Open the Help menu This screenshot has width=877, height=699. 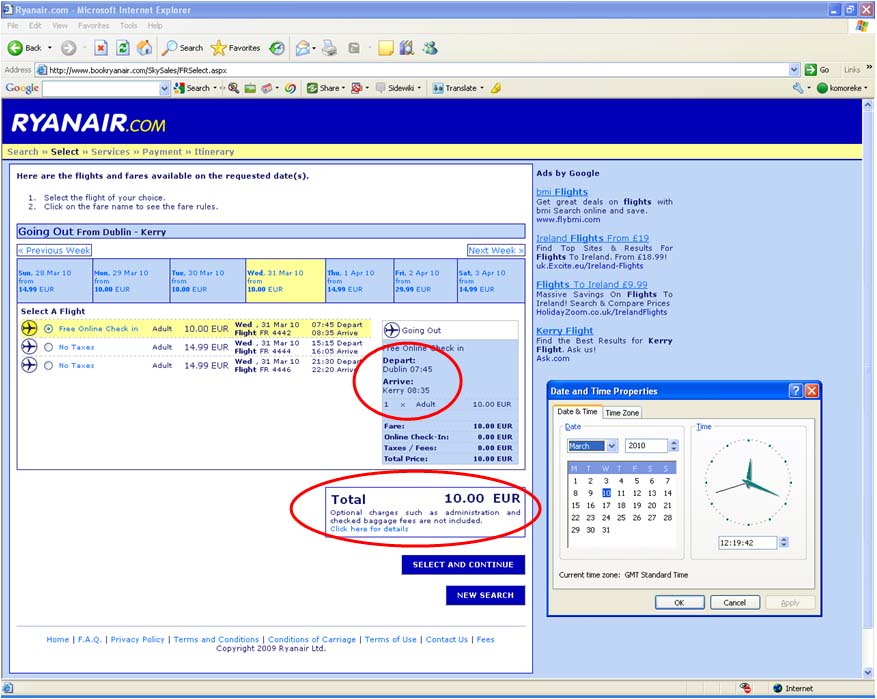point(155,26)
